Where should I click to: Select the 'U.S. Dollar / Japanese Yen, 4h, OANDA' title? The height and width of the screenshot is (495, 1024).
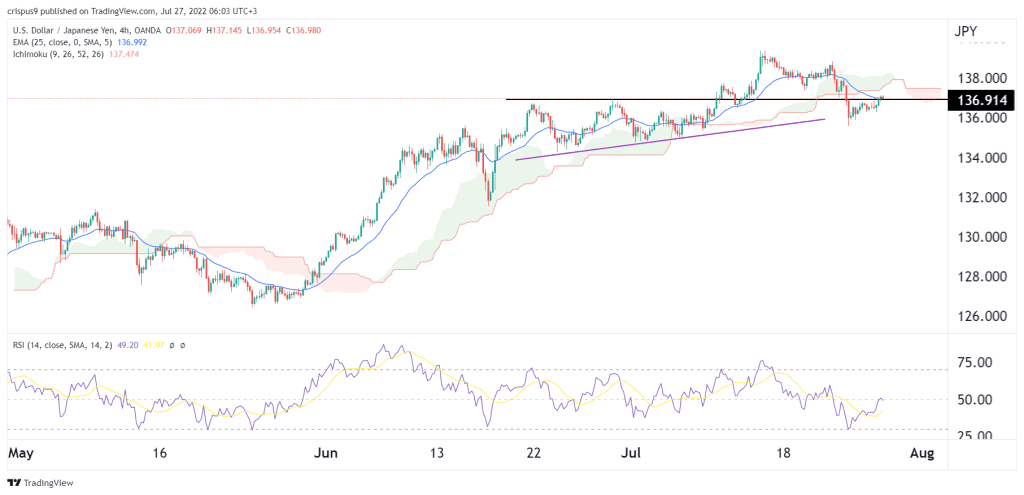(86, 31)
